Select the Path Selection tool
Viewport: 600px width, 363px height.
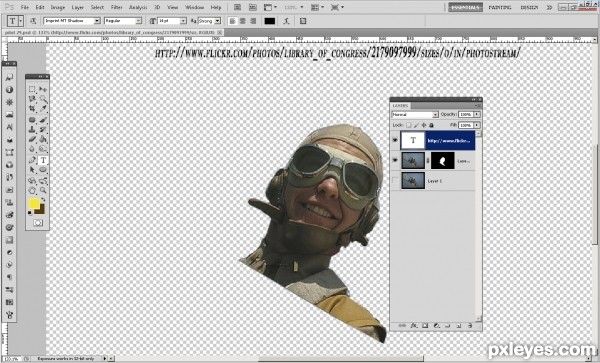(x=32, y=170)
